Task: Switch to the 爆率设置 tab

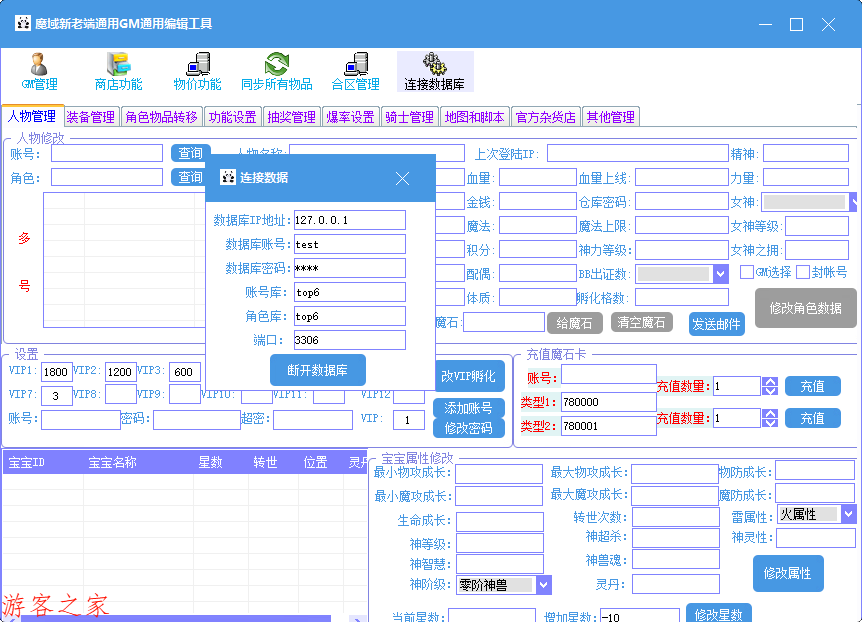Action: (350, 117)
